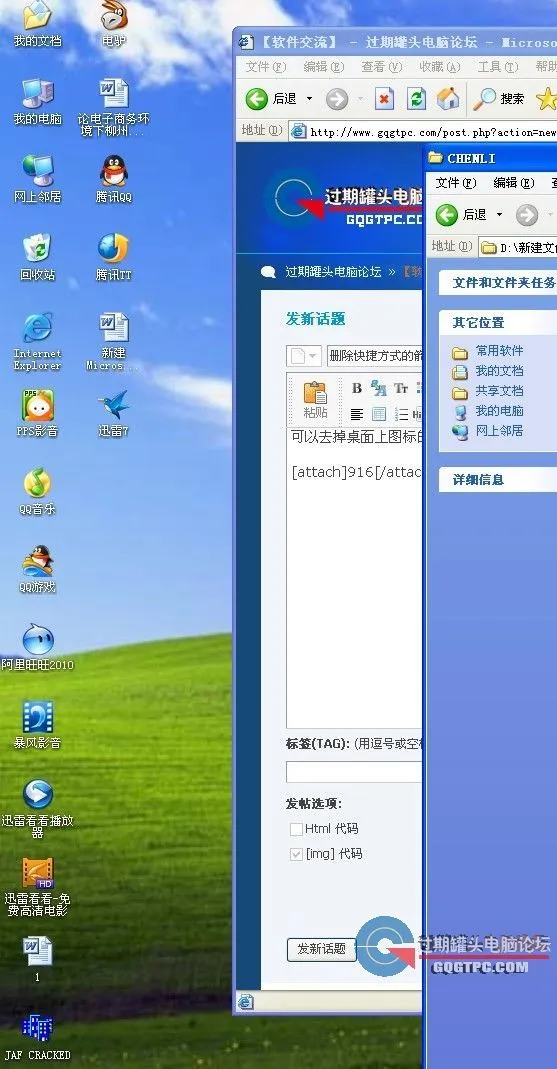557x1069 pixels.
Task: Open the 共享文档 link in 其它位置
Action: click(499, 391)
